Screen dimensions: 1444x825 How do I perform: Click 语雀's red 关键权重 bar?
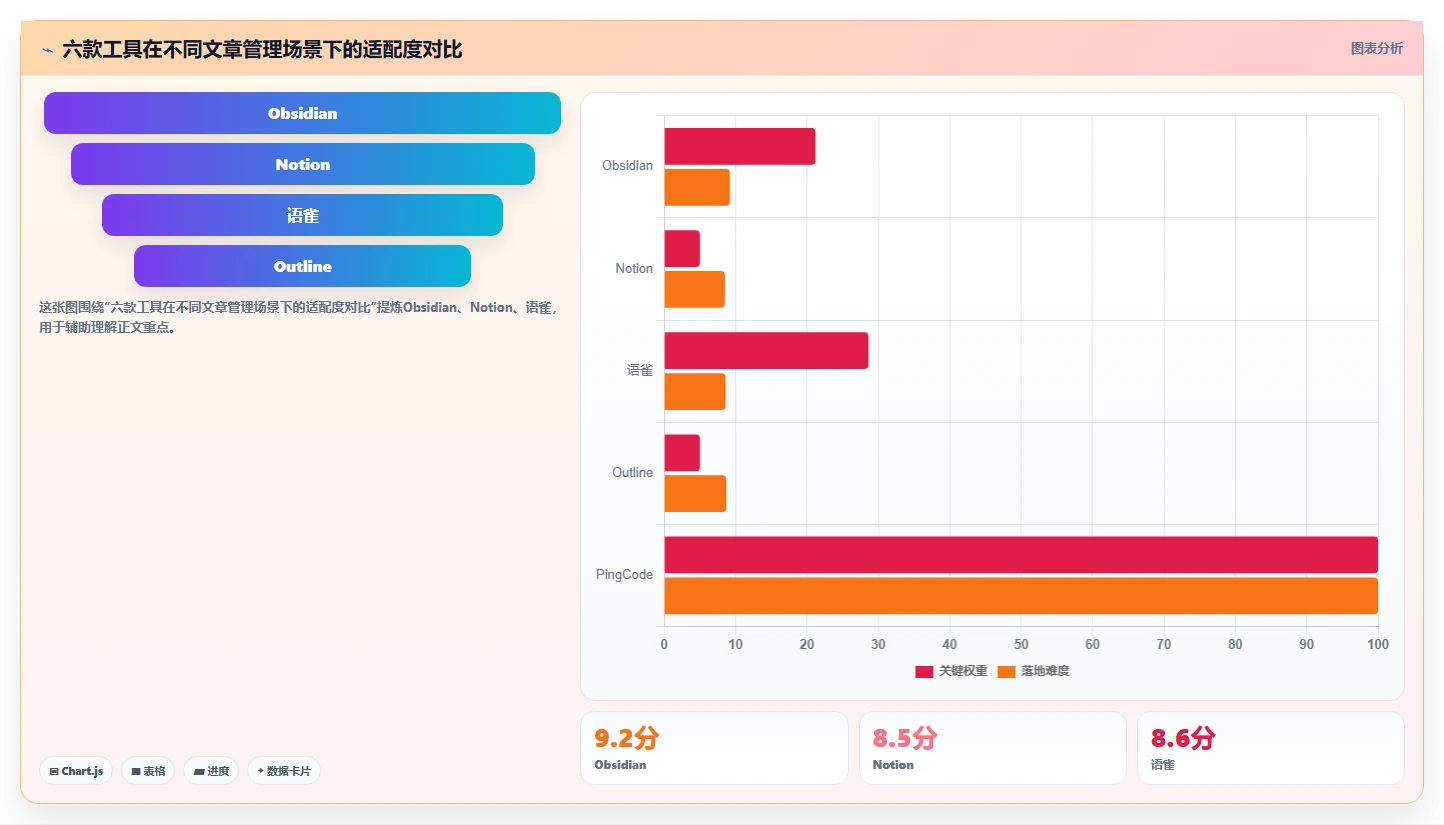(766, 350)
